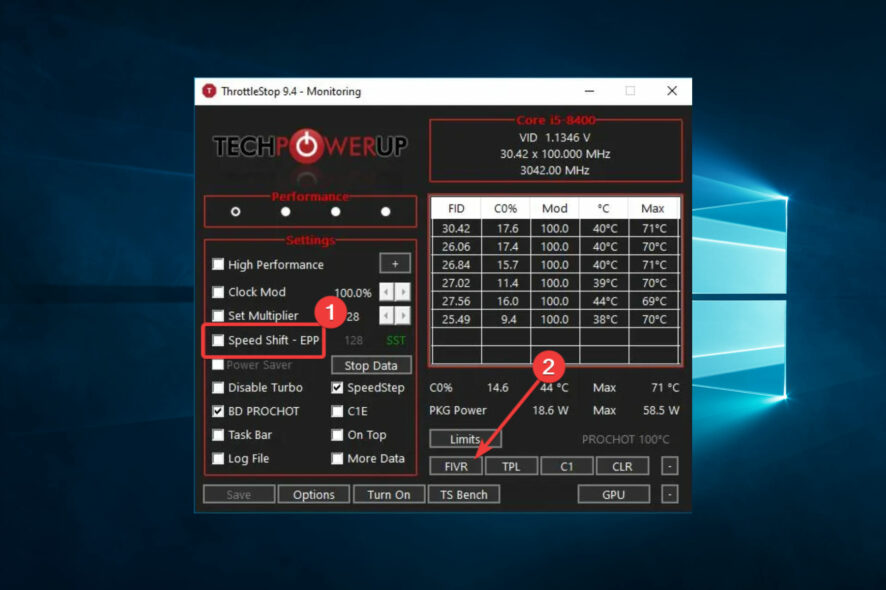This screenshot has width=886, height=590.
Task: Click the 38°C temperature cell
Action: pyautogui.click(x=605, y=319)
